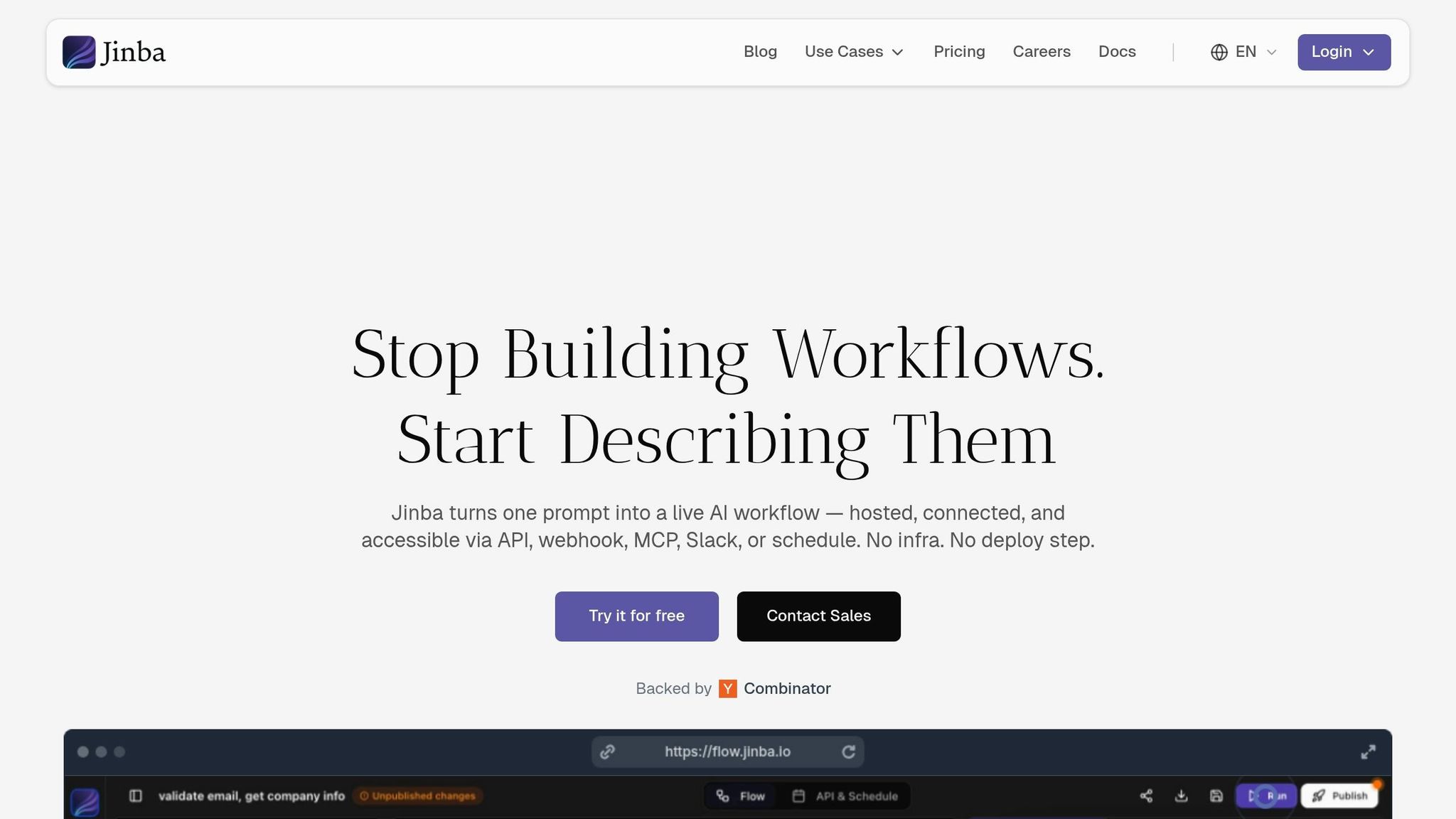Viewport: 1456px width, 819px height.
Task: Click the Publish button in demo
Action: pos(1339,796)
